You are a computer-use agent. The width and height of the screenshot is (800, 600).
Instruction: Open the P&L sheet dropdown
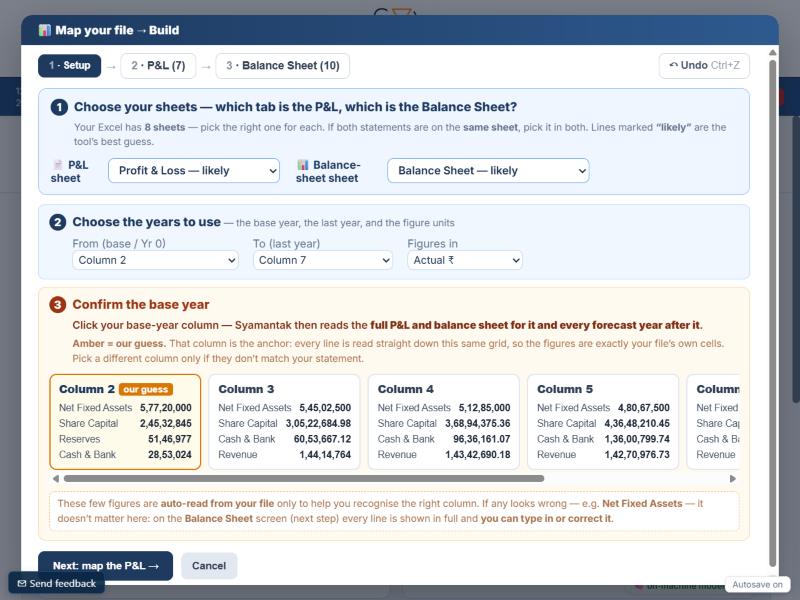coord(194,170)
